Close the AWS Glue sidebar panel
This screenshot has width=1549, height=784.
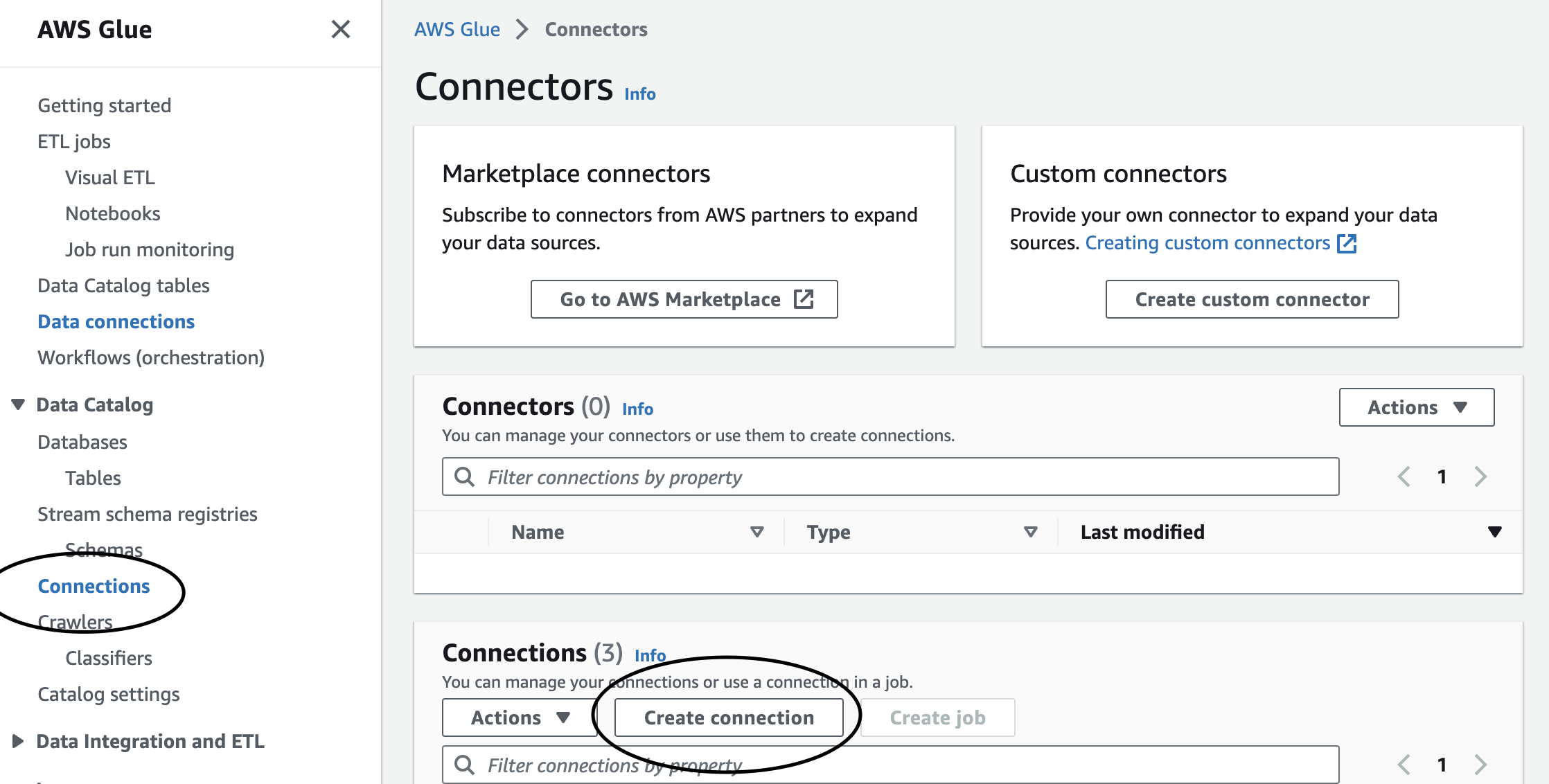(x=340, y=29)
